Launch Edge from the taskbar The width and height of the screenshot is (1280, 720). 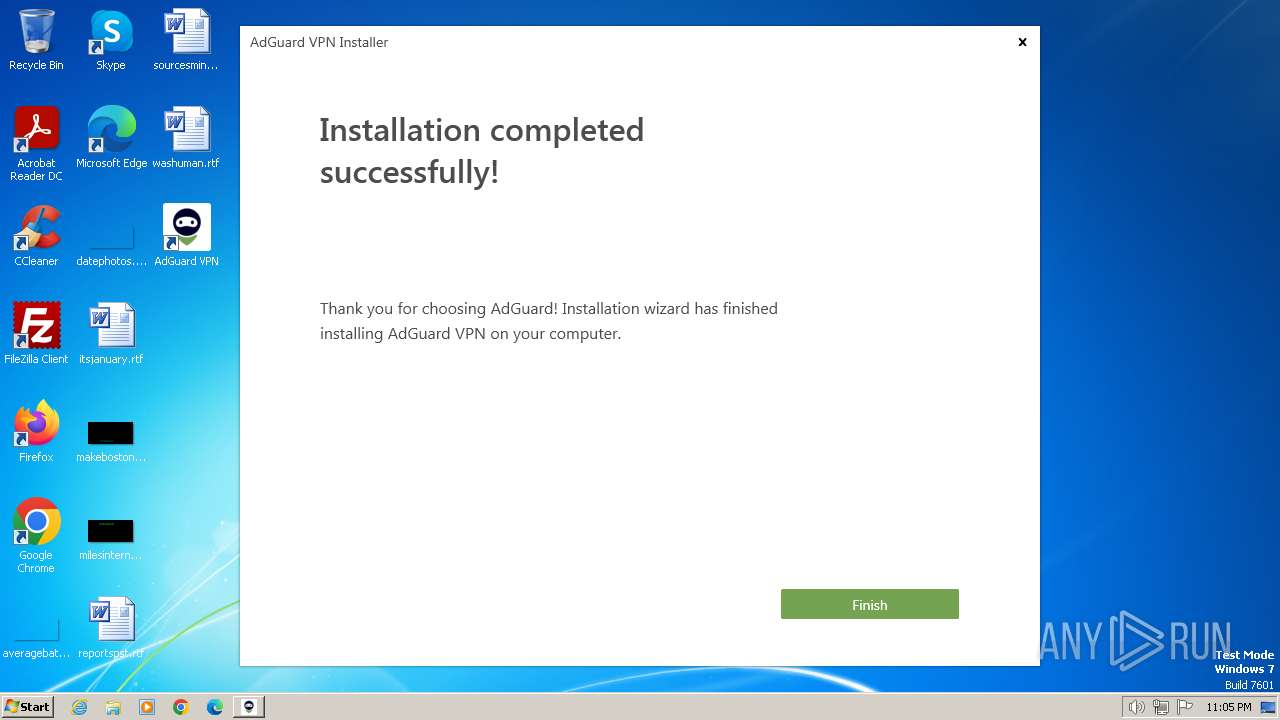[215, 707]
